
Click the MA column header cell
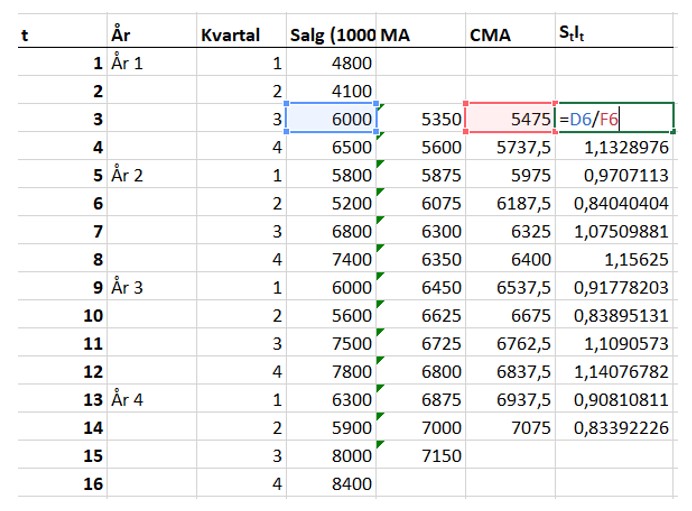pos(421,35)
